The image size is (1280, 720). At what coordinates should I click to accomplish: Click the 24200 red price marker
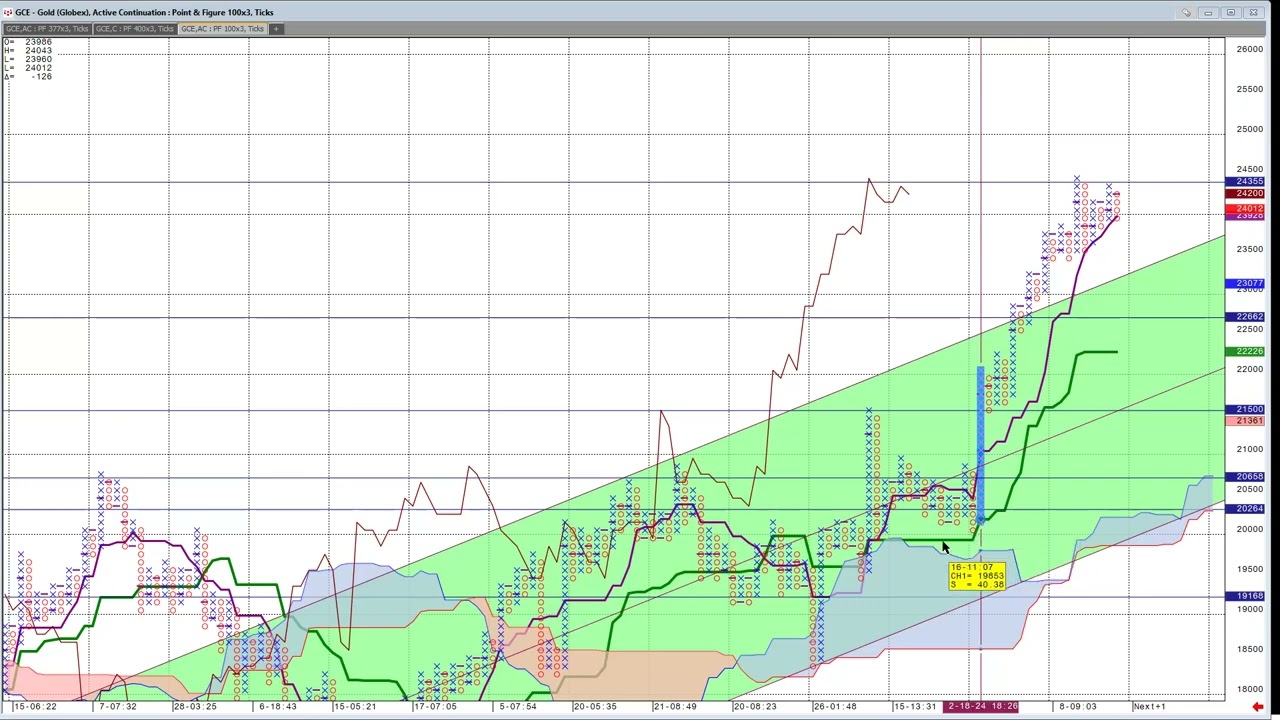(1245, 193)
